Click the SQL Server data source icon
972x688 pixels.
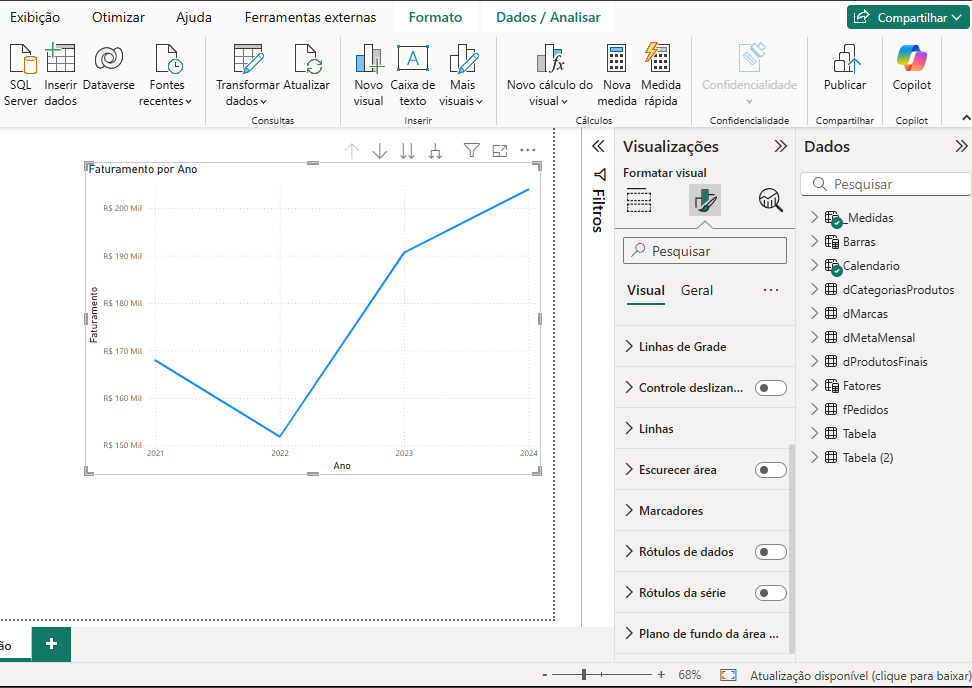pos(23,59)
